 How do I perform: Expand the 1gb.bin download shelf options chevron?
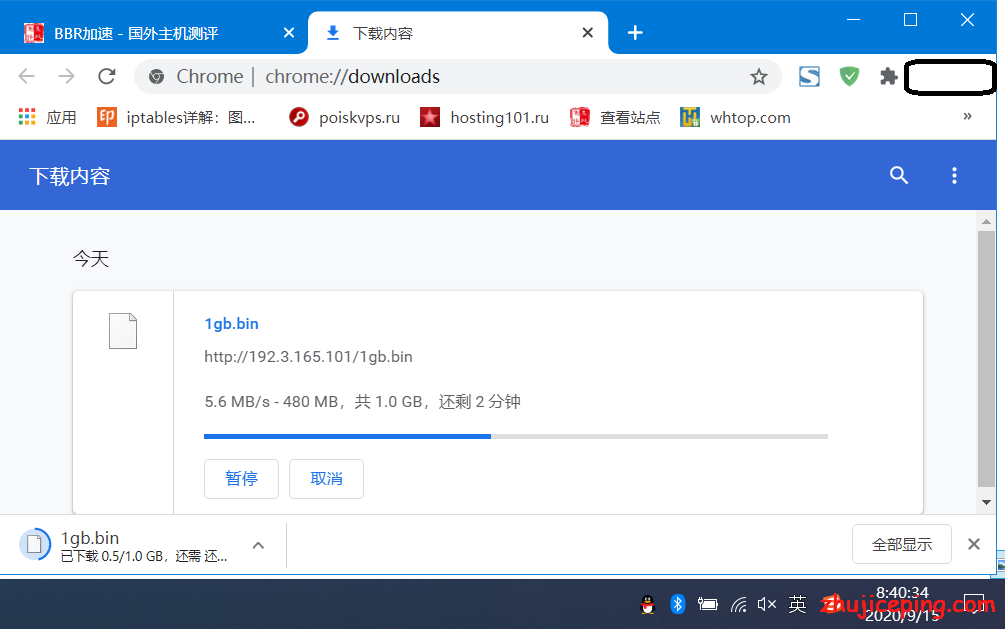click(258, 545)
